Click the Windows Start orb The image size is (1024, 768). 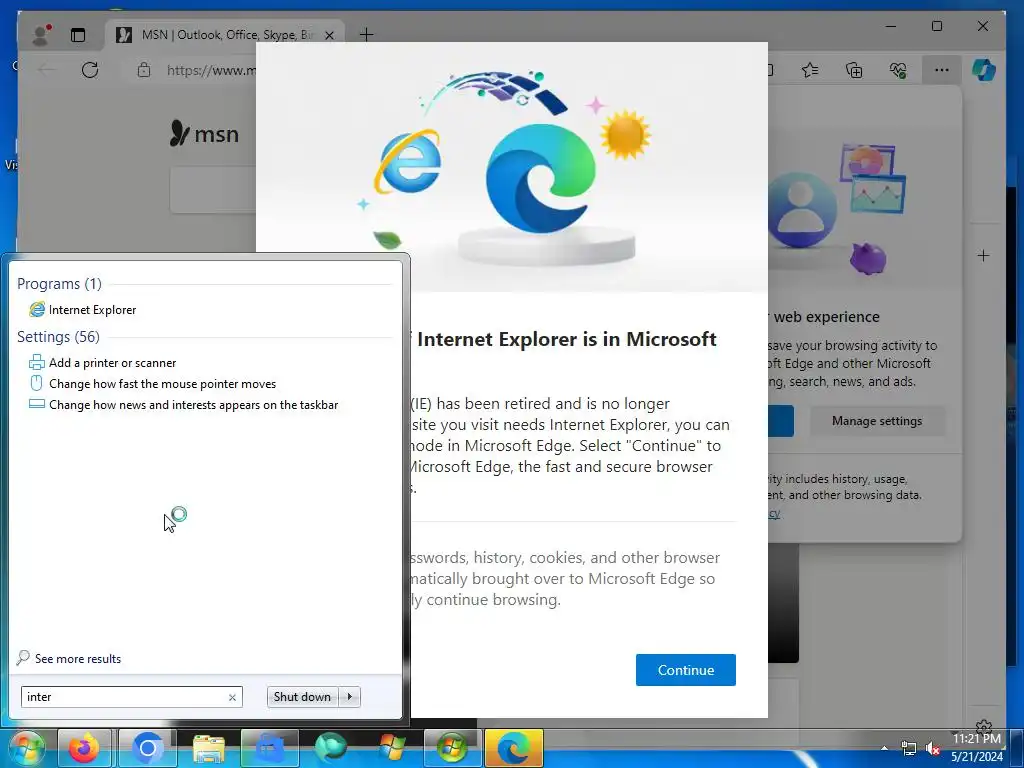pyautogui.click(x=26, y=748)
